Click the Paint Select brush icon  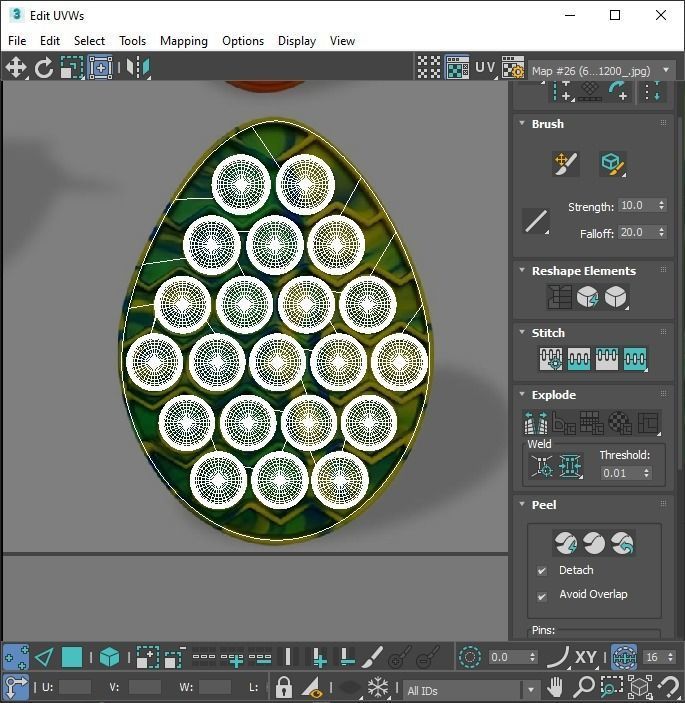(x=372, y=657)
